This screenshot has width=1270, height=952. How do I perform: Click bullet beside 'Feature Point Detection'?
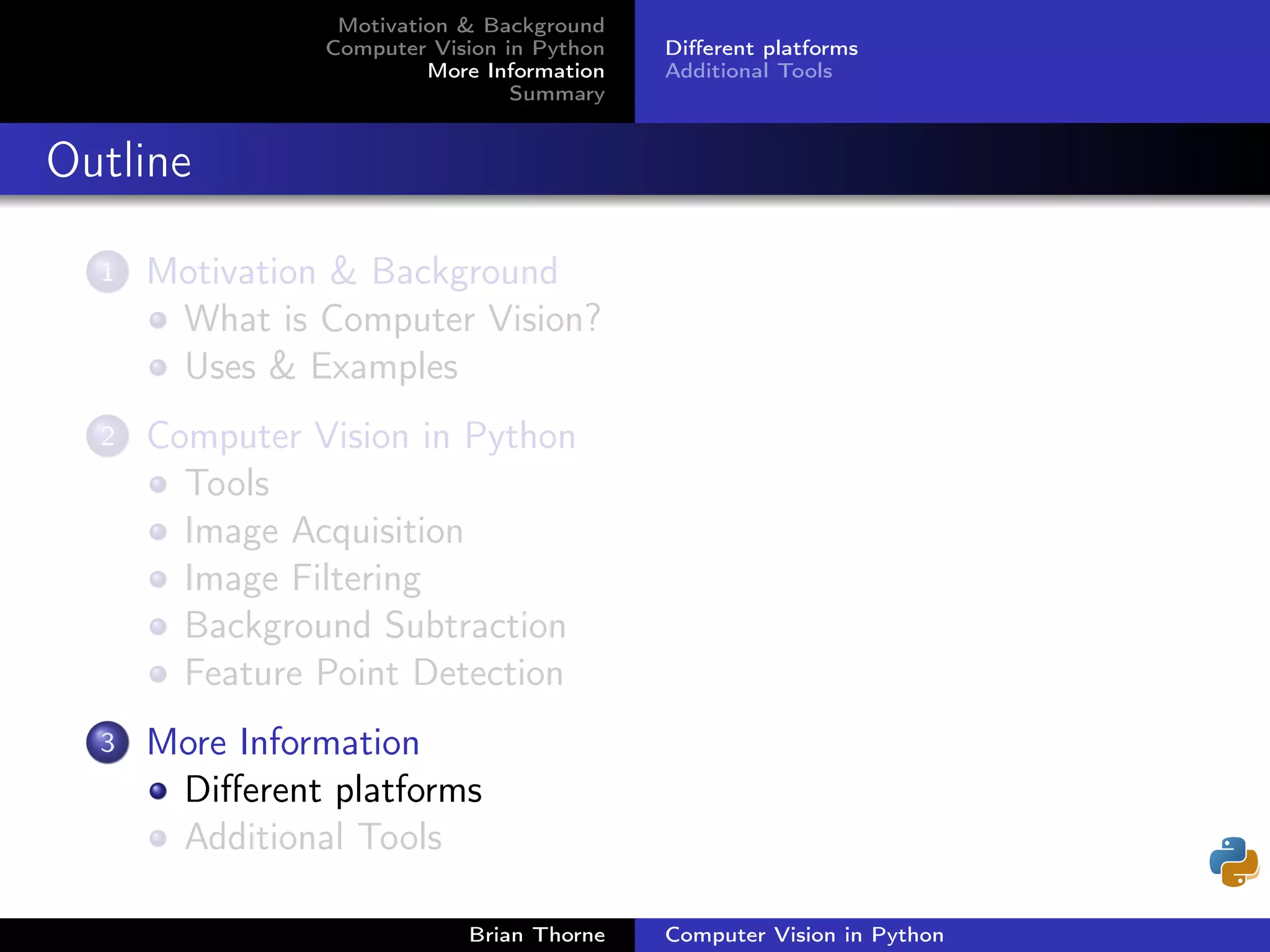tap(158, 674)
